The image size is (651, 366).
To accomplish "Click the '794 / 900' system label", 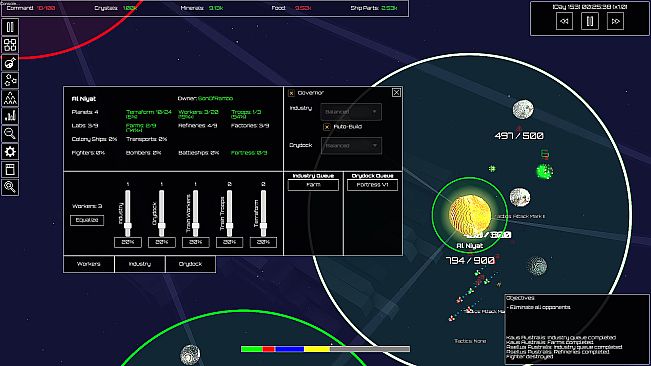I will (470, 261).
